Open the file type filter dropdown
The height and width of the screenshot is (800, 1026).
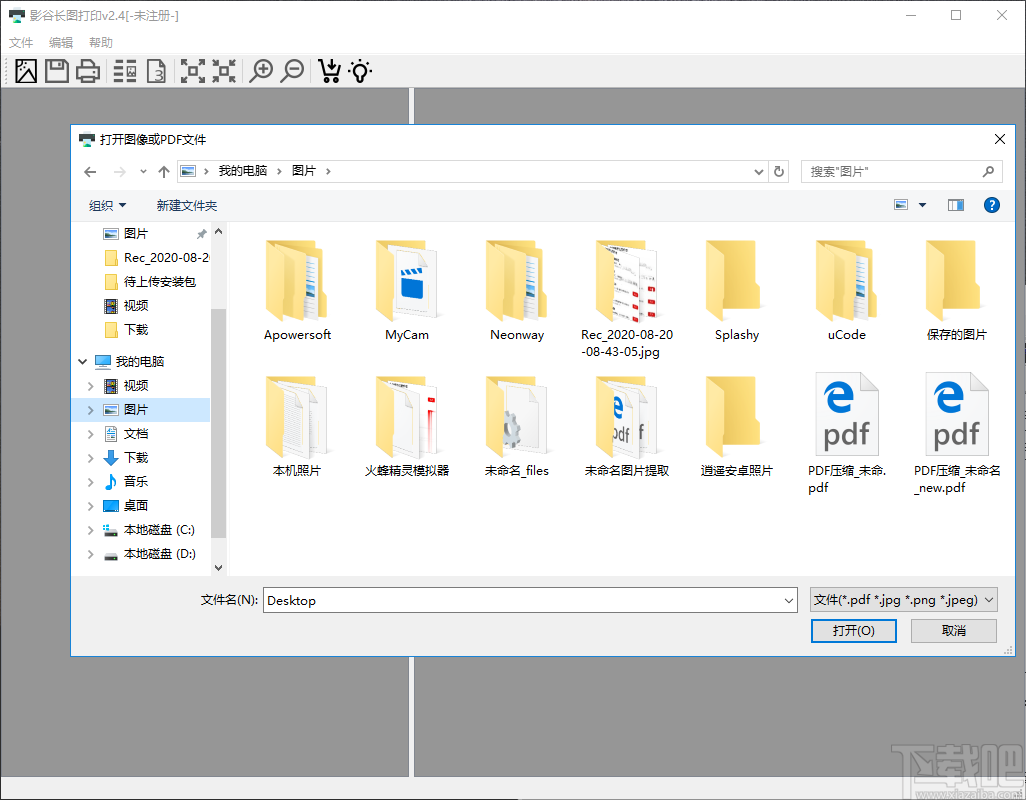tap(902, 599)
